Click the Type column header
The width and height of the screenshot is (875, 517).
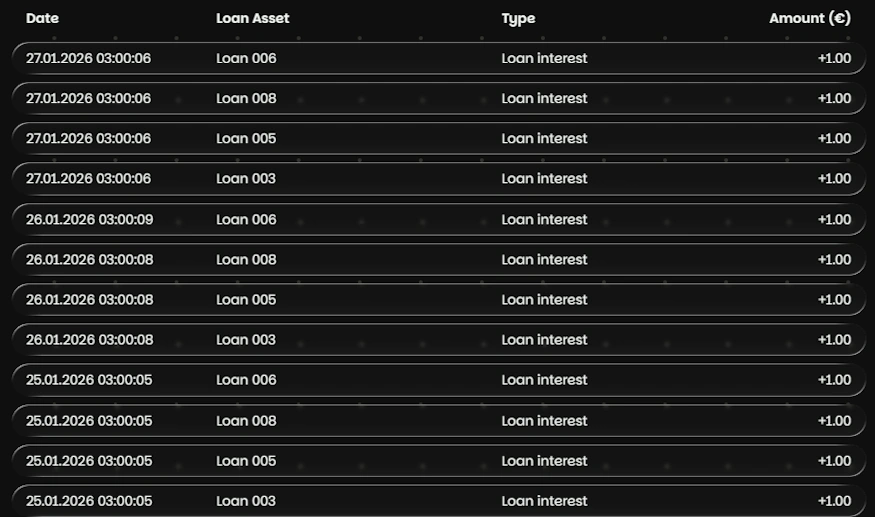(518, 18)
